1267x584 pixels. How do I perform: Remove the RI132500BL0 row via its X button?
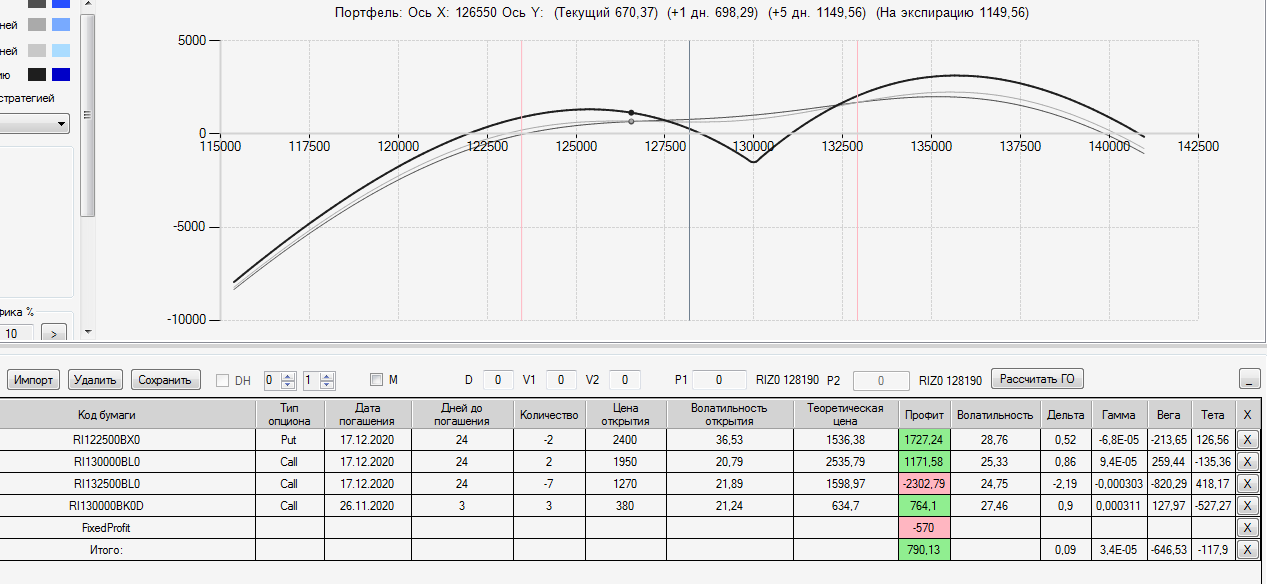pyautogui.click(x=1246, y=483)
